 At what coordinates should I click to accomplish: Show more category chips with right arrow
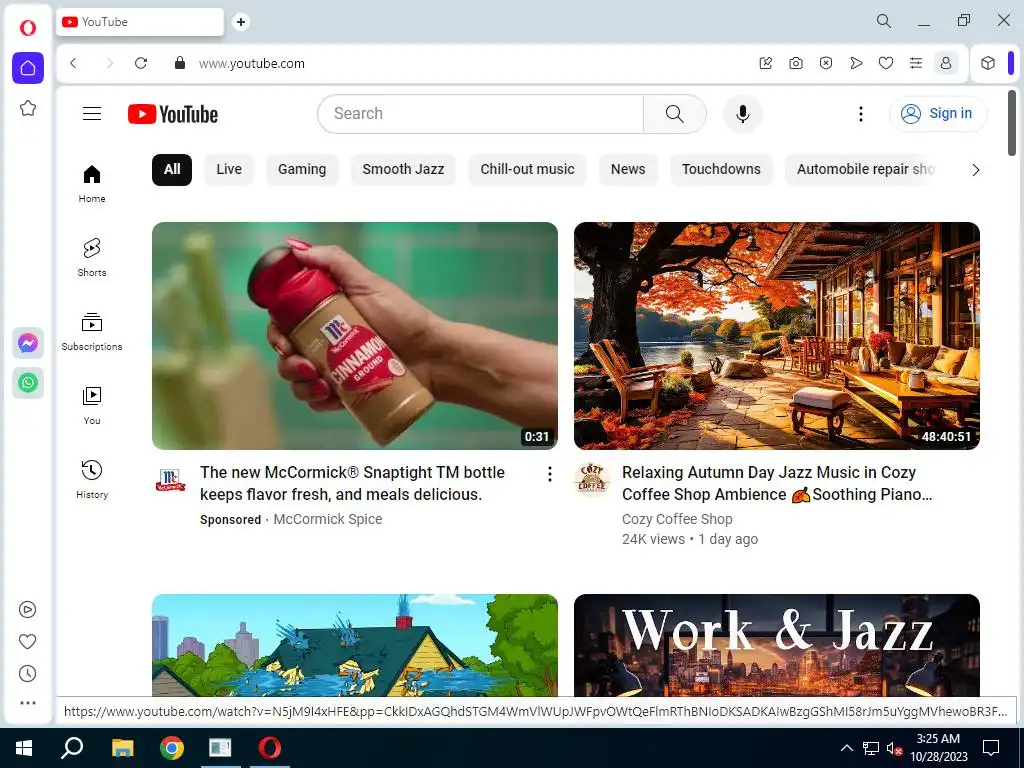976,170
